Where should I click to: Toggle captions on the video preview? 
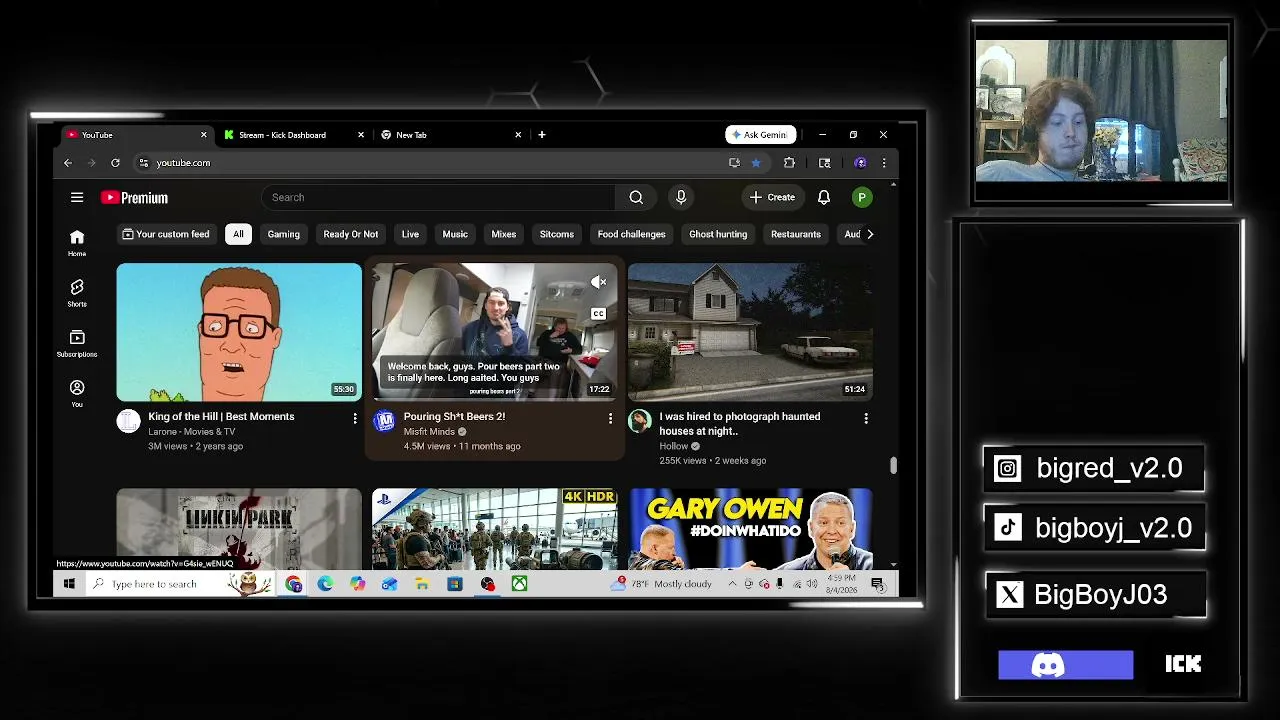(598, 314)
